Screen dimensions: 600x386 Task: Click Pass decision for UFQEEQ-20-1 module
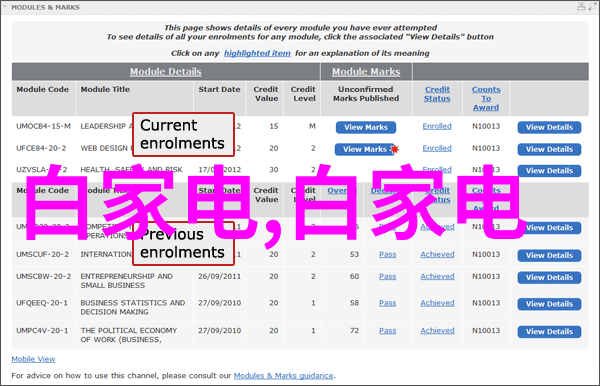(x=388, y=303)
